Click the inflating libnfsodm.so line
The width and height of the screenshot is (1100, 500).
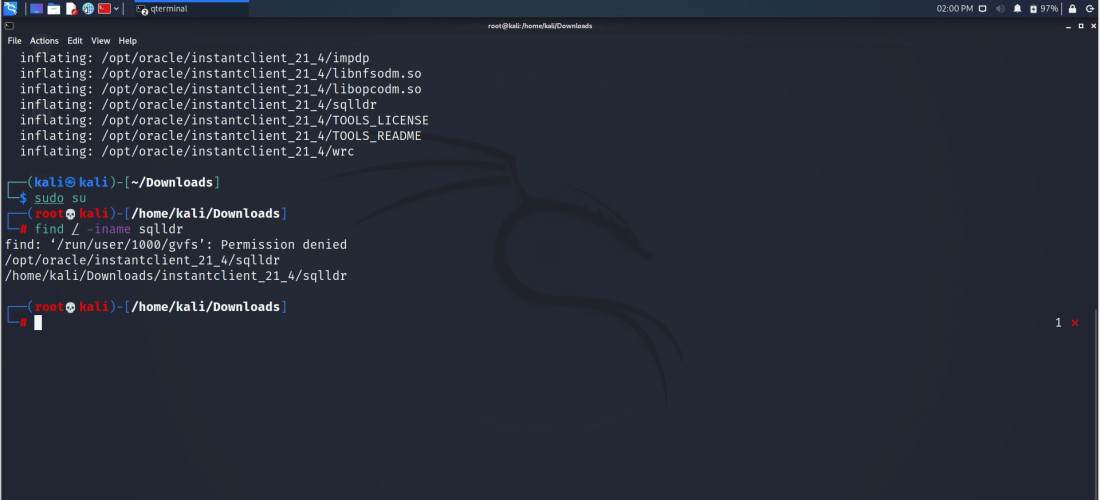pos(220,74)
